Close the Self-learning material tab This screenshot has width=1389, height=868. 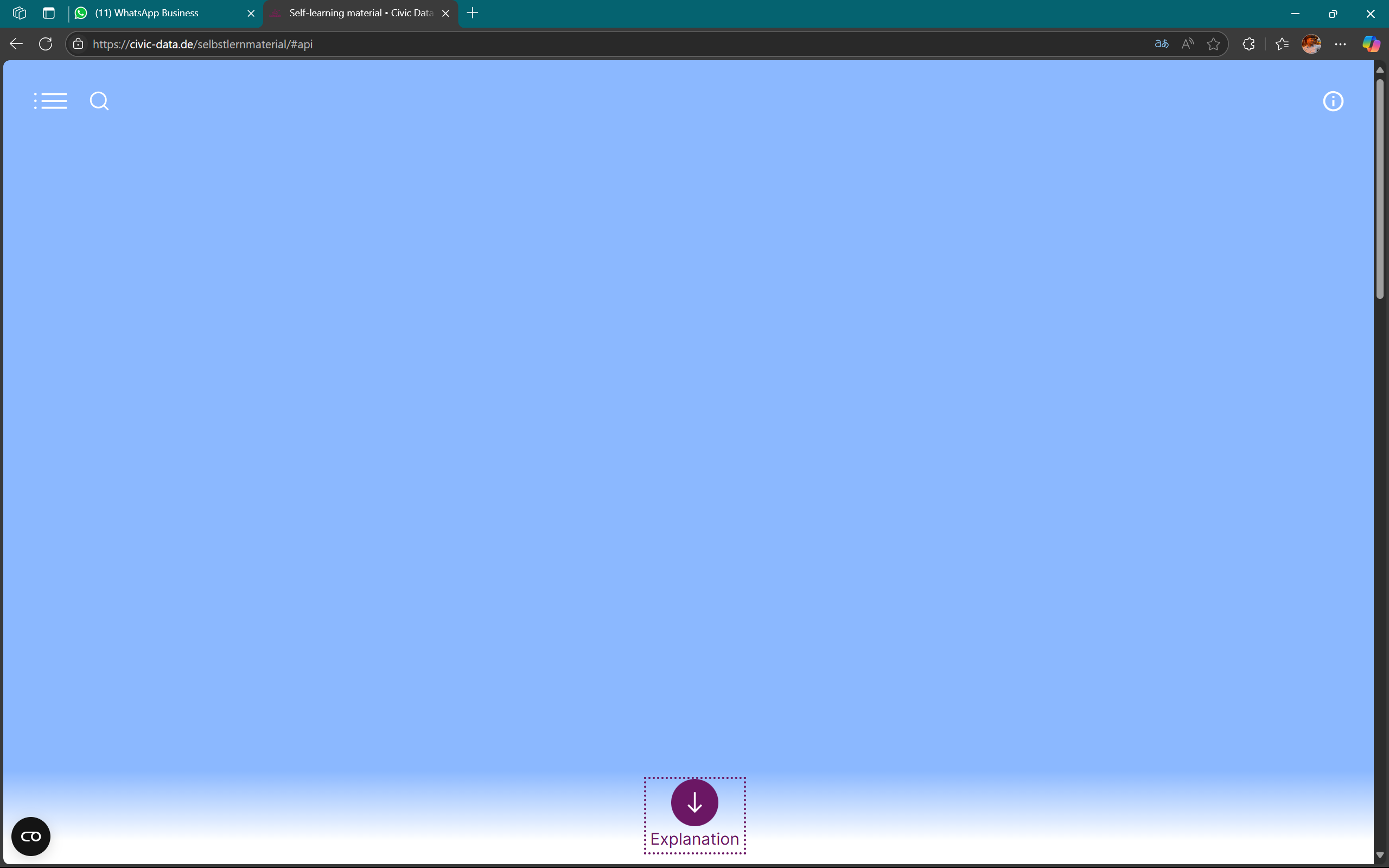pyautogui.click(x=445, y=13)
